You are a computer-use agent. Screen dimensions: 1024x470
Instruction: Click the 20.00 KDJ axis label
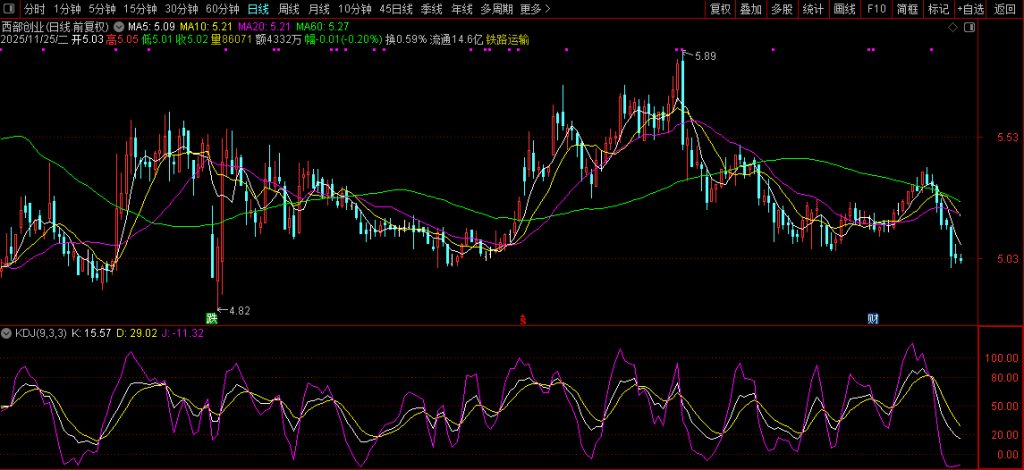(x=1006, y=435)
